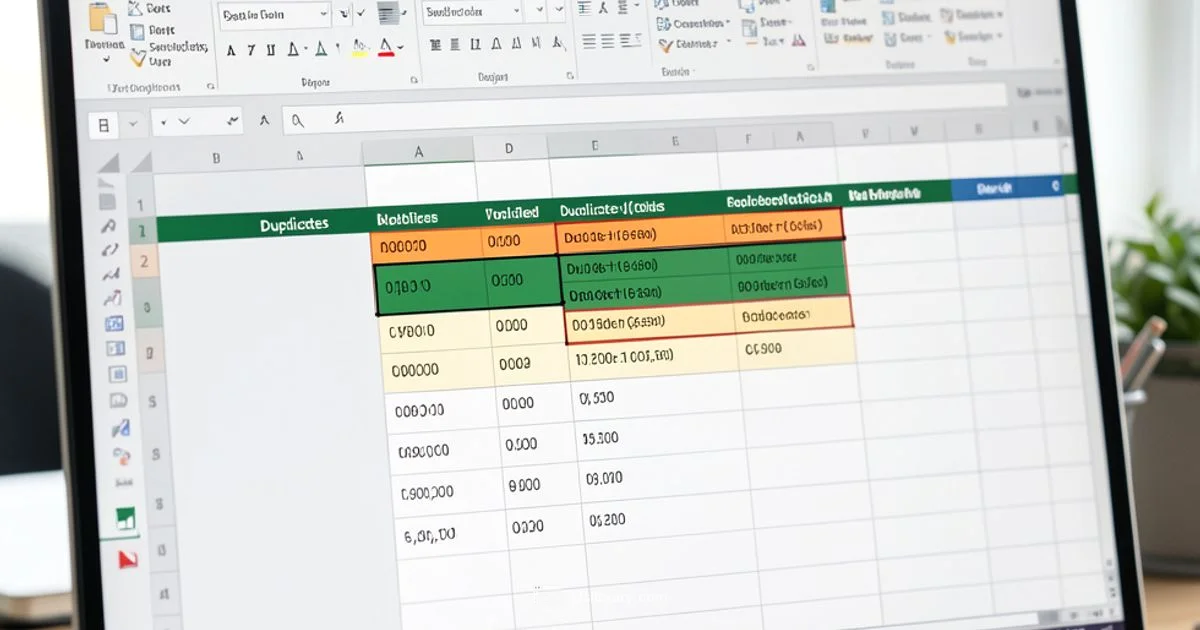1200x630 pixels.
Task: Expand the Name Box dropdown arrow
Action: (x=133, y=122)
